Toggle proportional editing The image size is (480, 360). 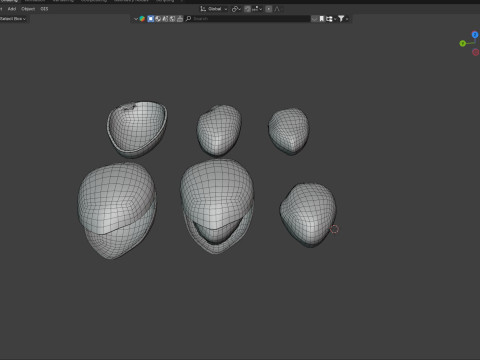tap(269, 9)
